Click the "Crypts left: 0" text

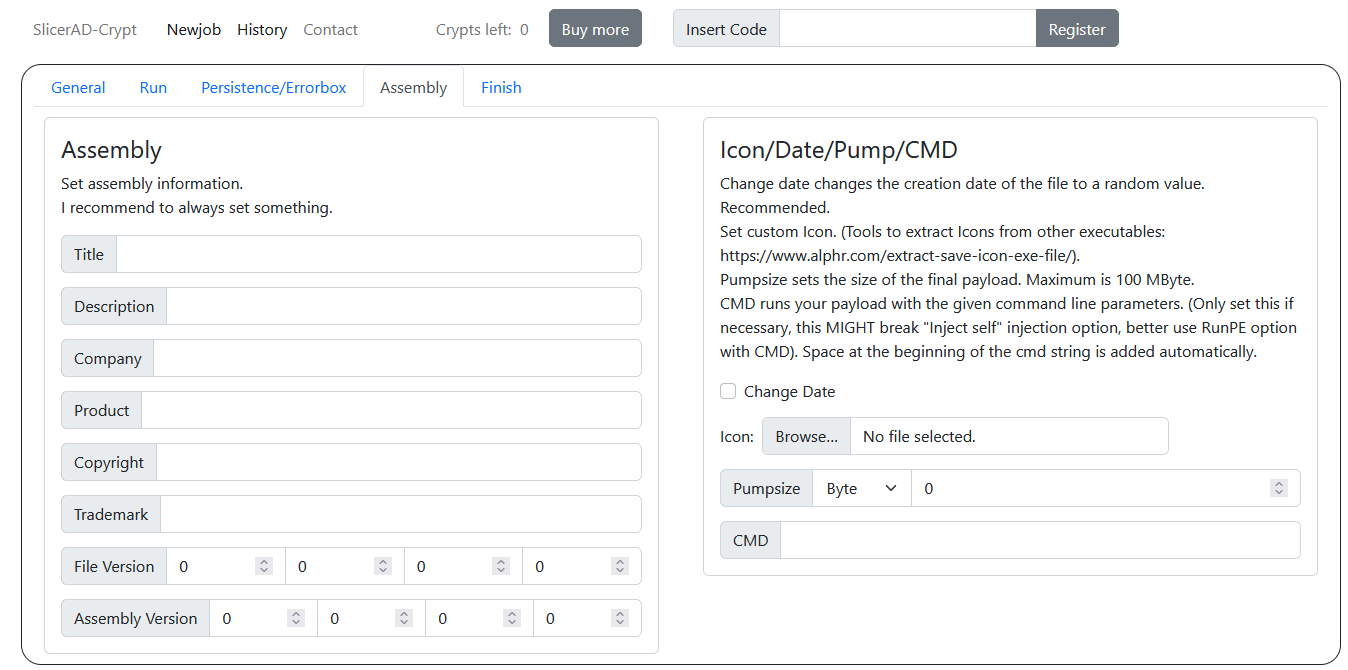(482, 29)
